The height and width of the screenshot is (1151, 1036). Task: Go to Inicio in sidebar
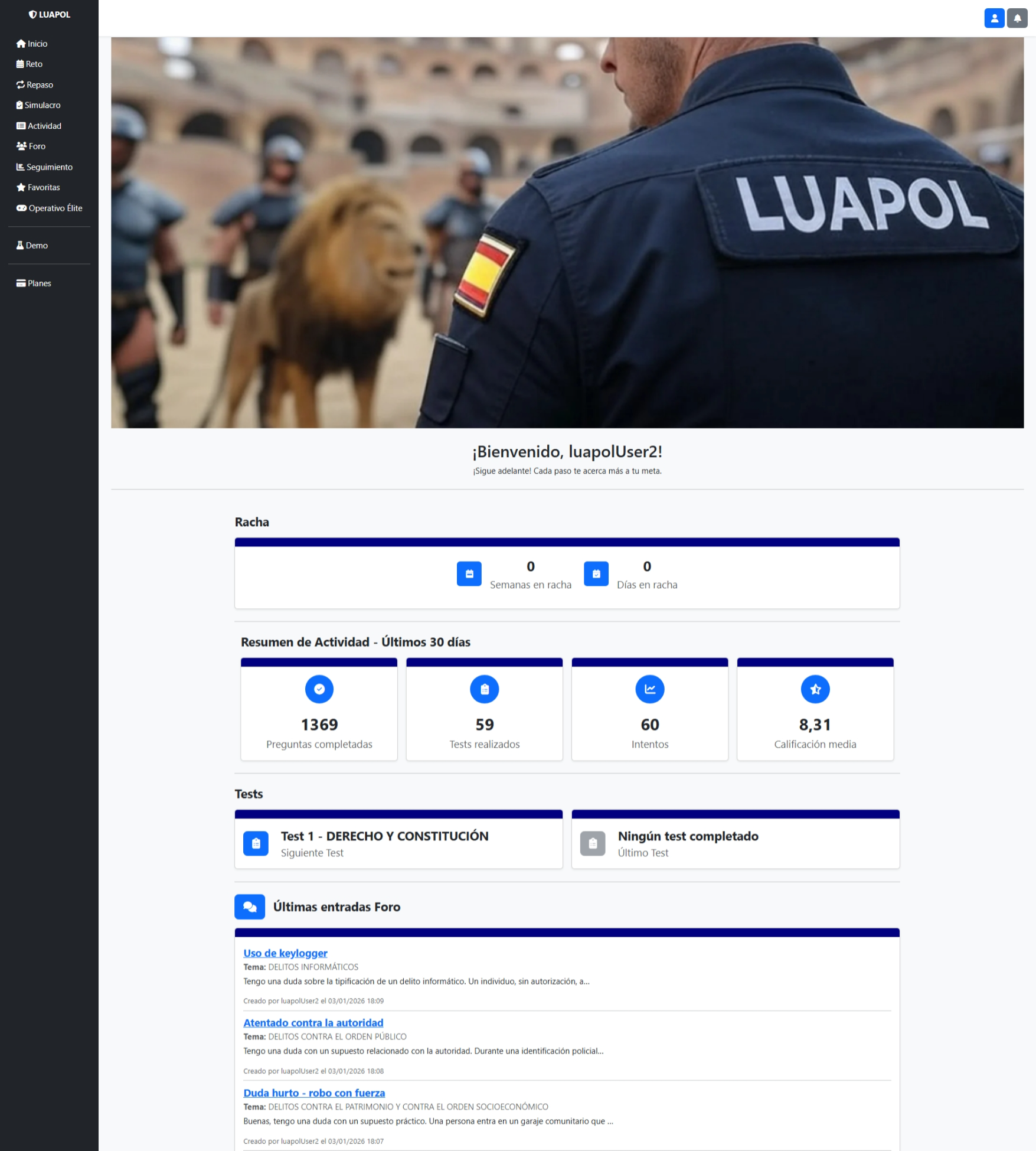pyautogui.click(x=32, y=44)
